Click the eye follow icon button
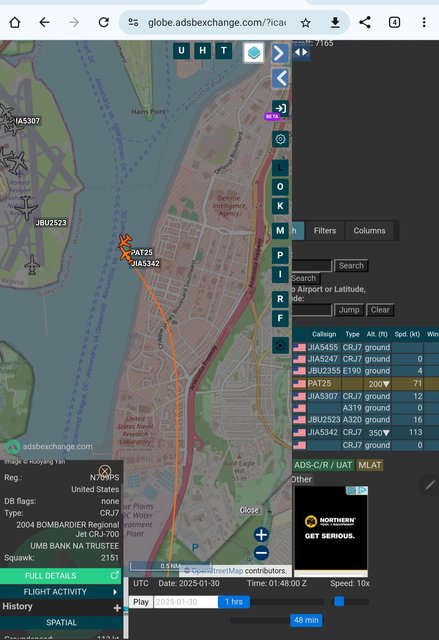 (x=280, y=345)
